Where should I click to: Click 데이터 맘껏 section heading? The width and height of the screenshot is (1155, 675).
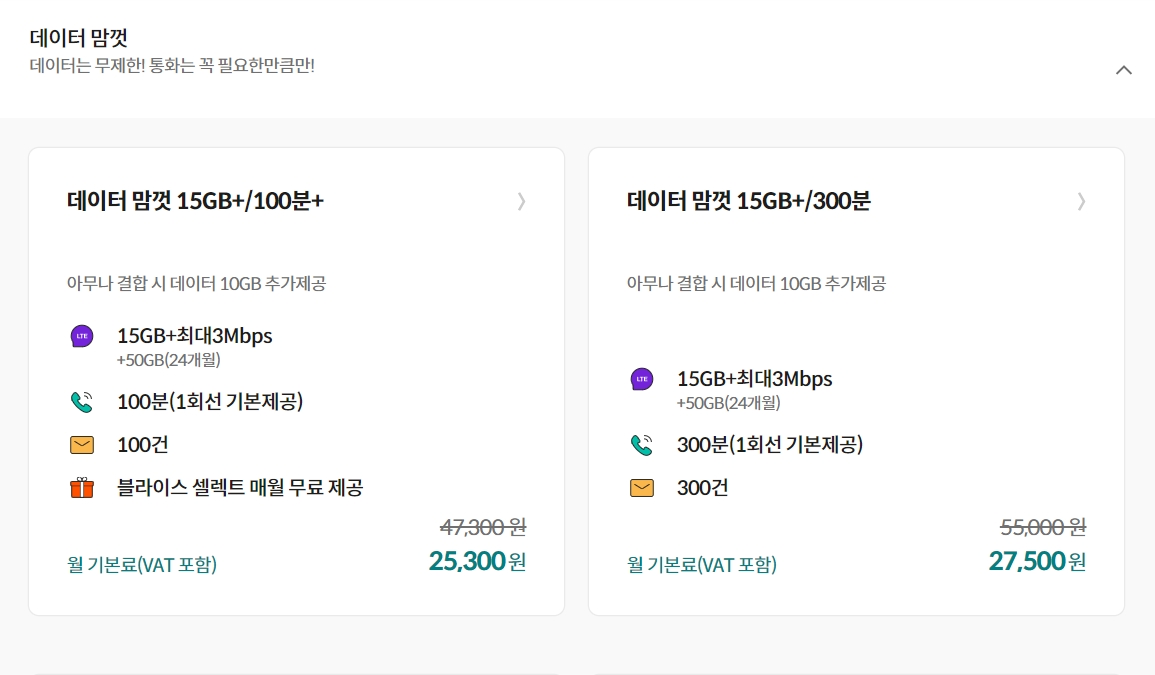point(79,37)
